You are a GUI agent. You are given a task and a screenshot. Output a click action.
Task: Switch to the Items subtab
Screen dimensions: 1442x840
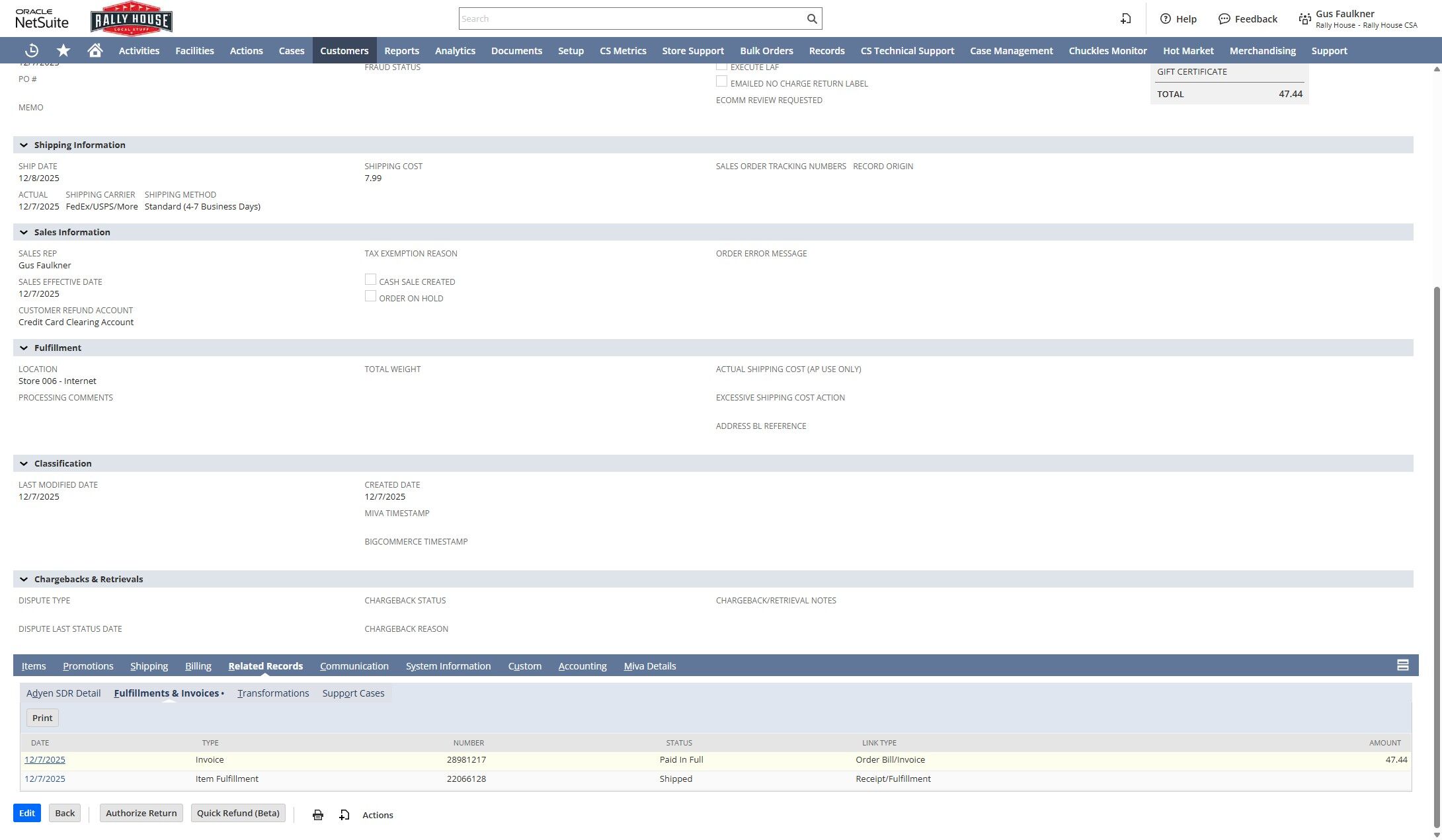(34, 666)
